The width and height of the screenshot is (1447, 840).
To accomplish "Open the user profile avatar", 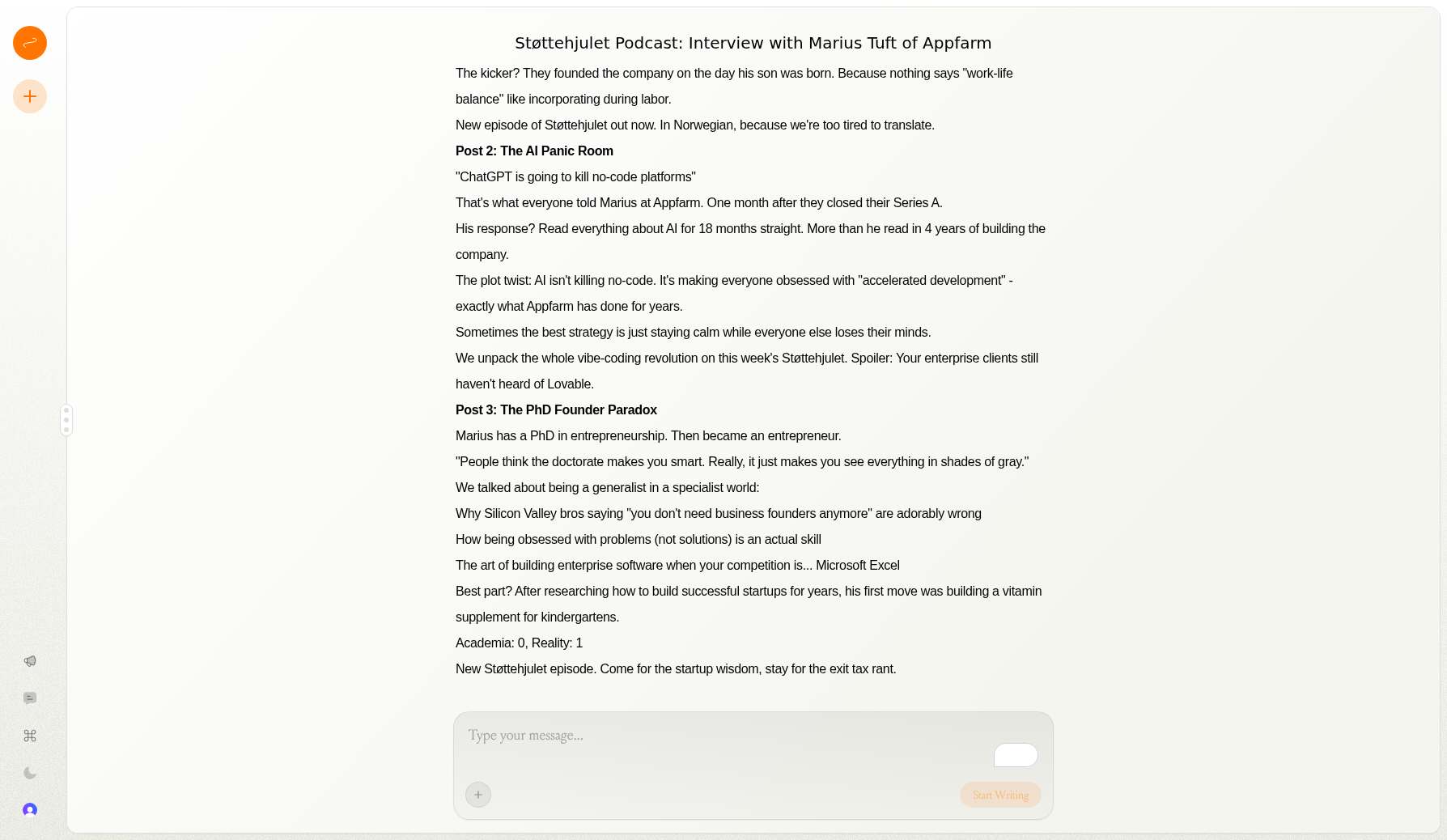I will (30, 810).
